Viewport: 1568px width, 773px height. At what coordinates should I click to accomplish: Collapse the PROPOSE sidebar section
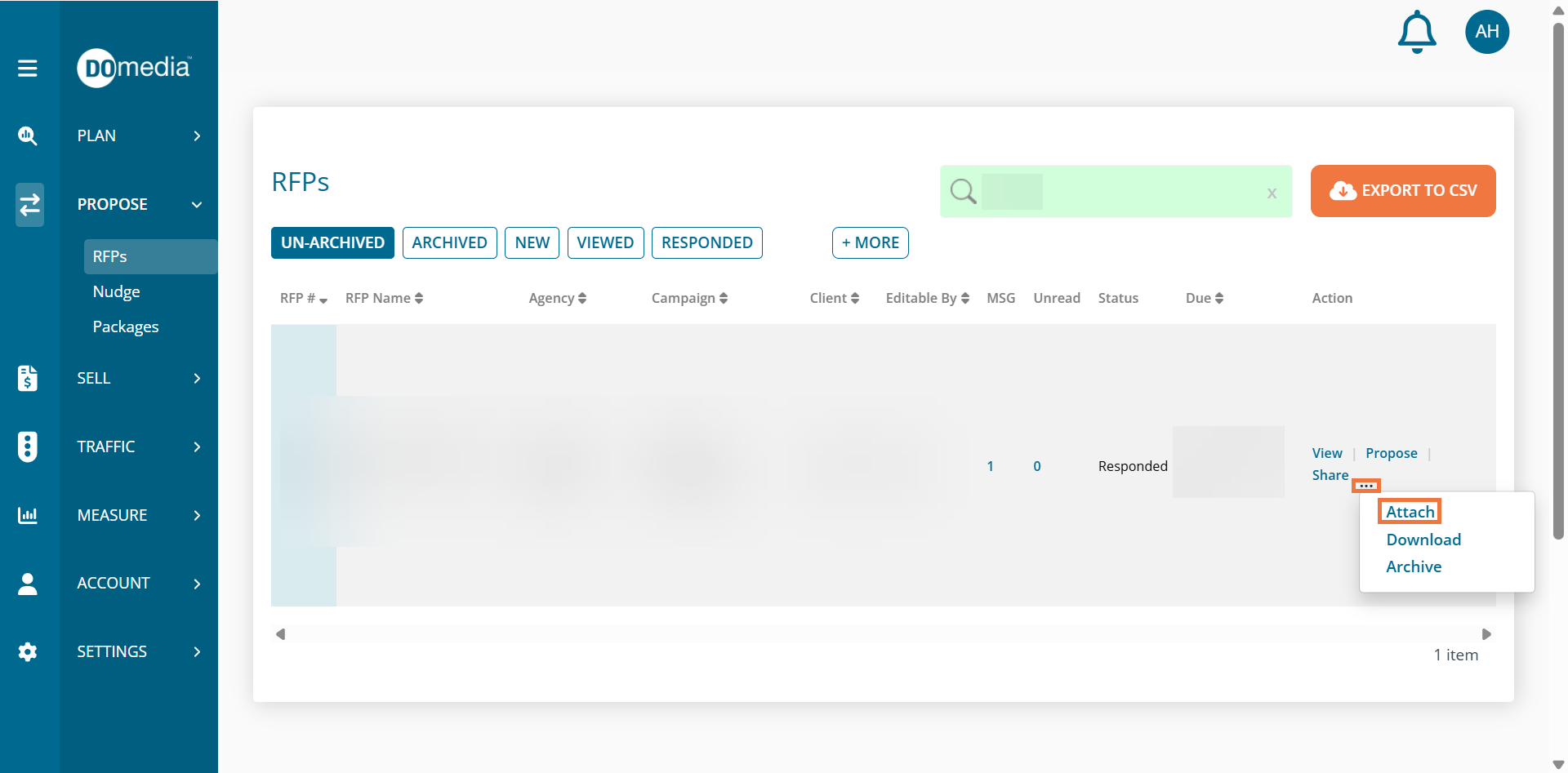click(x=137, y=204)
